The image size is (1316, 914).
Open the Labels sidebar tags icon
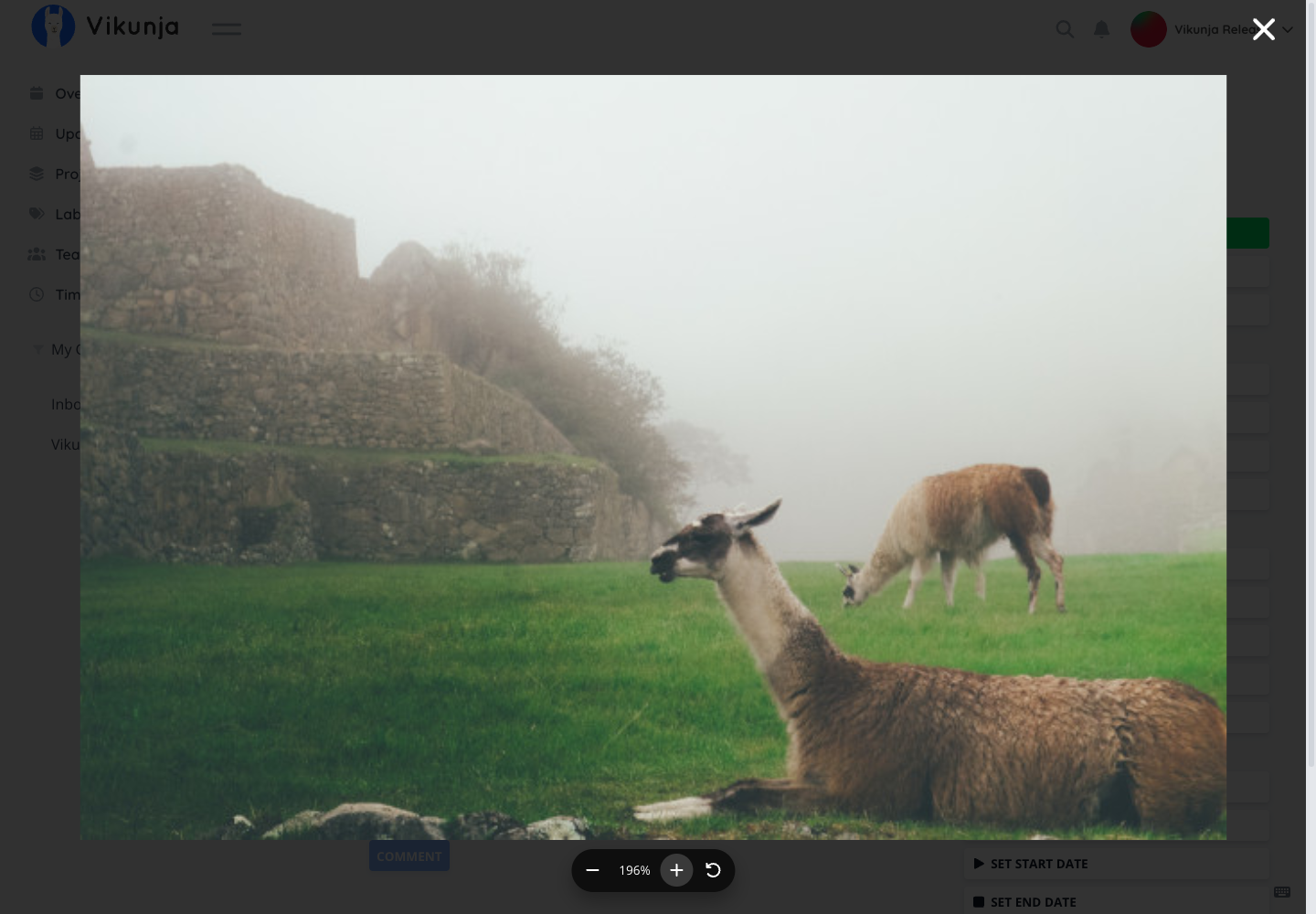pyautogui.click(x=37, y=214)
